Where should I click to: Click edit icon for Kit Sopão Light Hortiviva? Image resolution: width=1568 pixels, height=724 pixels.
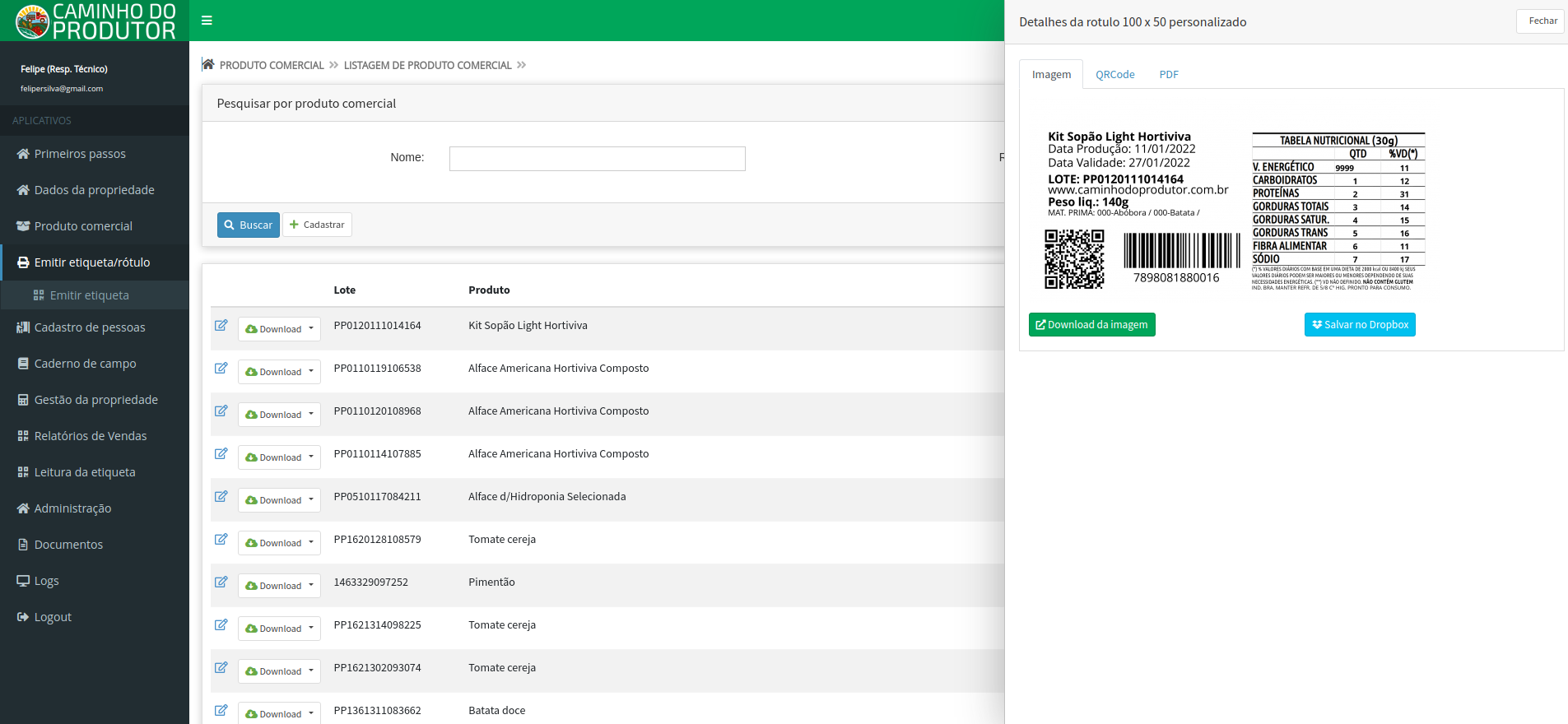pyautogui.click(x=221, y=326)
